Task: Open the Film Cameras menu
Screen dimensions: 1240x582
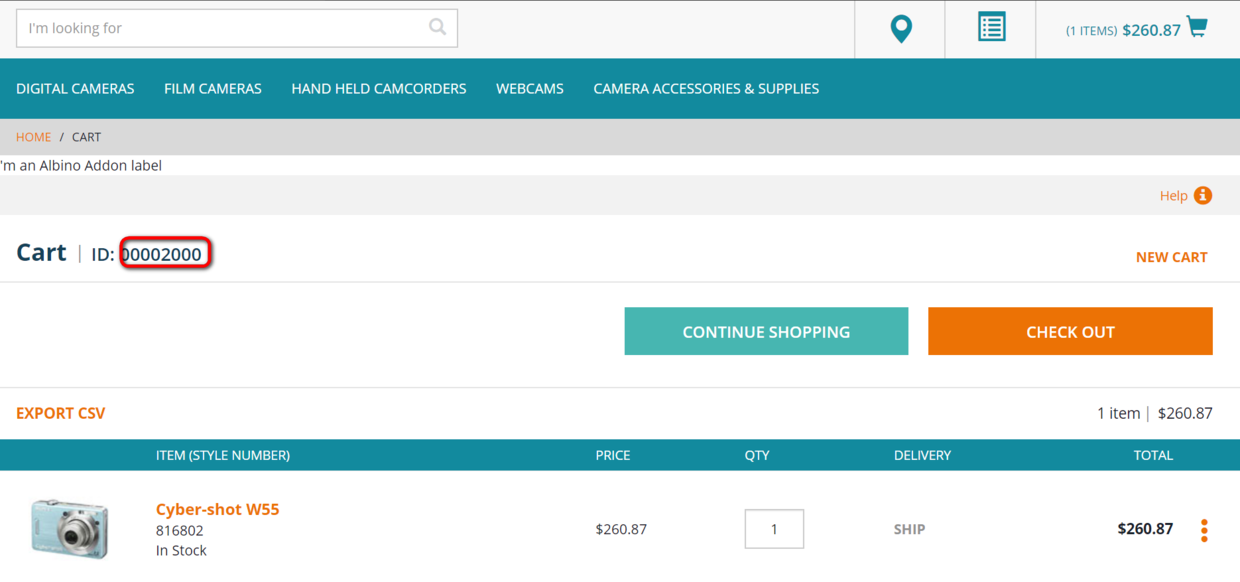Action: tap(213, 89)
